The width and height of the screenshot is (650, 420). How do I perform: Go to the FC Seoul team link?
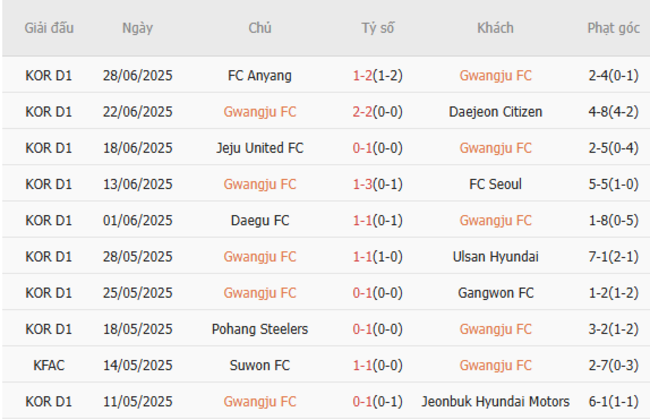[x=496, y=184]
